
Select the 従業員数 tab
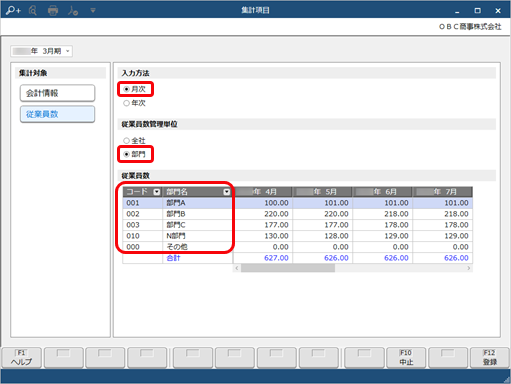coord(57,114)
